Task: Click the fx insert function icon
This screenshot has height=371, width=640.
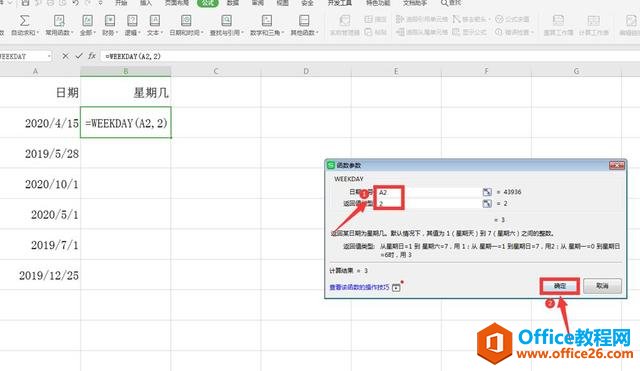Action: point(92,56)
